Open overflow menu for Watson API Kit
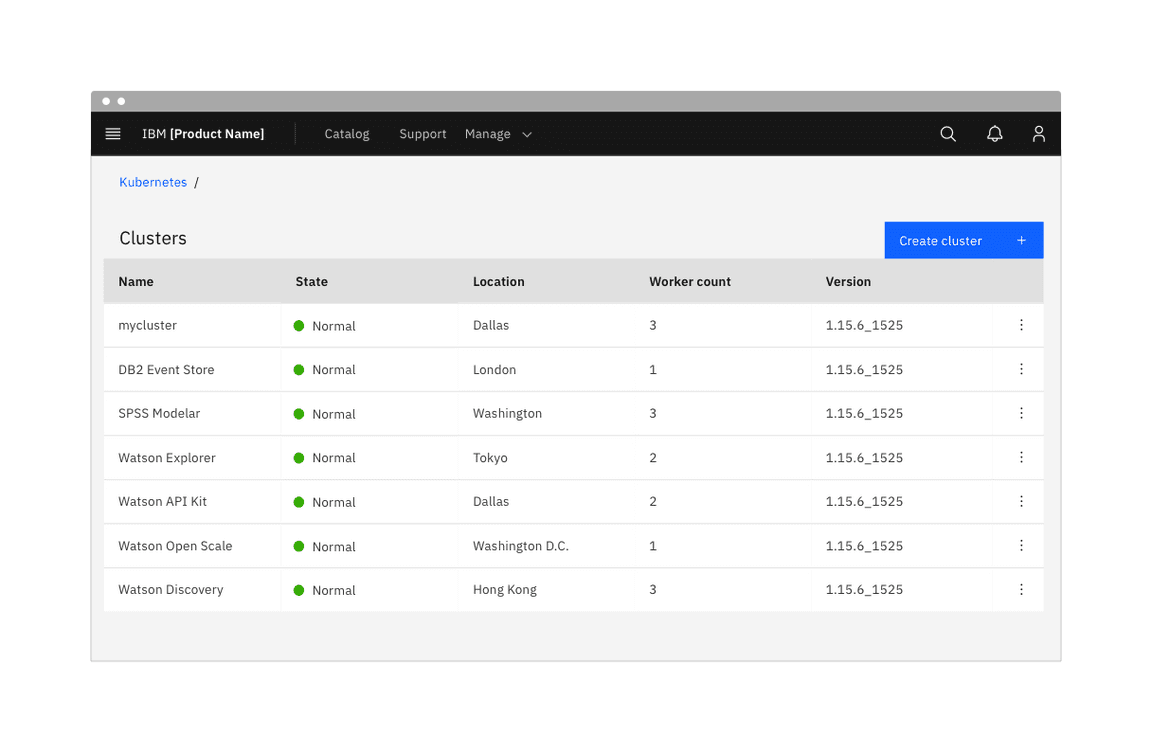Image resolution: width=1152 pixels, height=752 pixels. tap(1021, 501)
